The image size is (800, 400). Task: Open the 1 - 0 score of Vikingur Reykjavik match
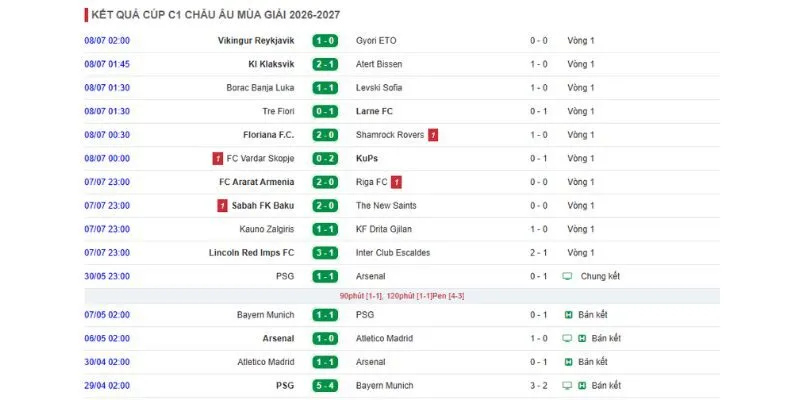(325, 40)
